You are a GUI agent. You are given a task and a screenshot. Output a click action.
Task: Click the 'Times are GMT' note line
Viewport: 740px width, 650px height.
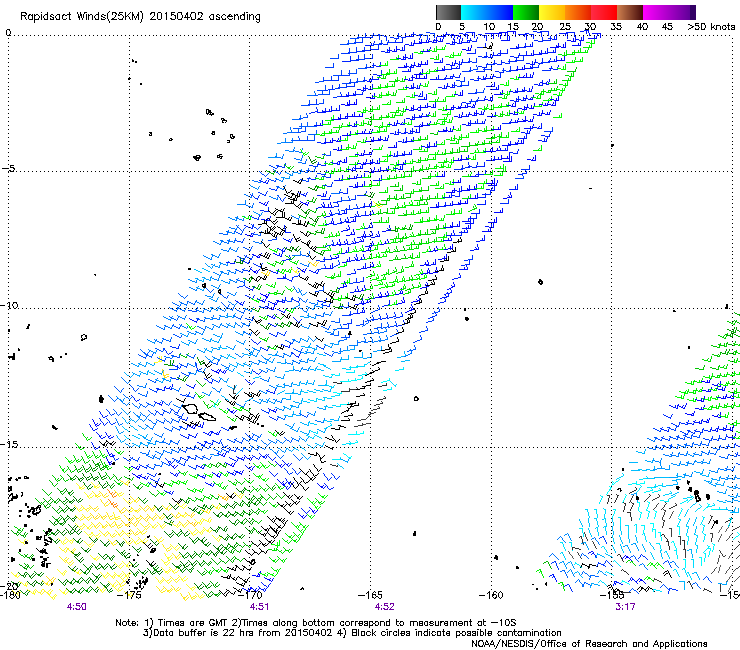tap(316, 623)
